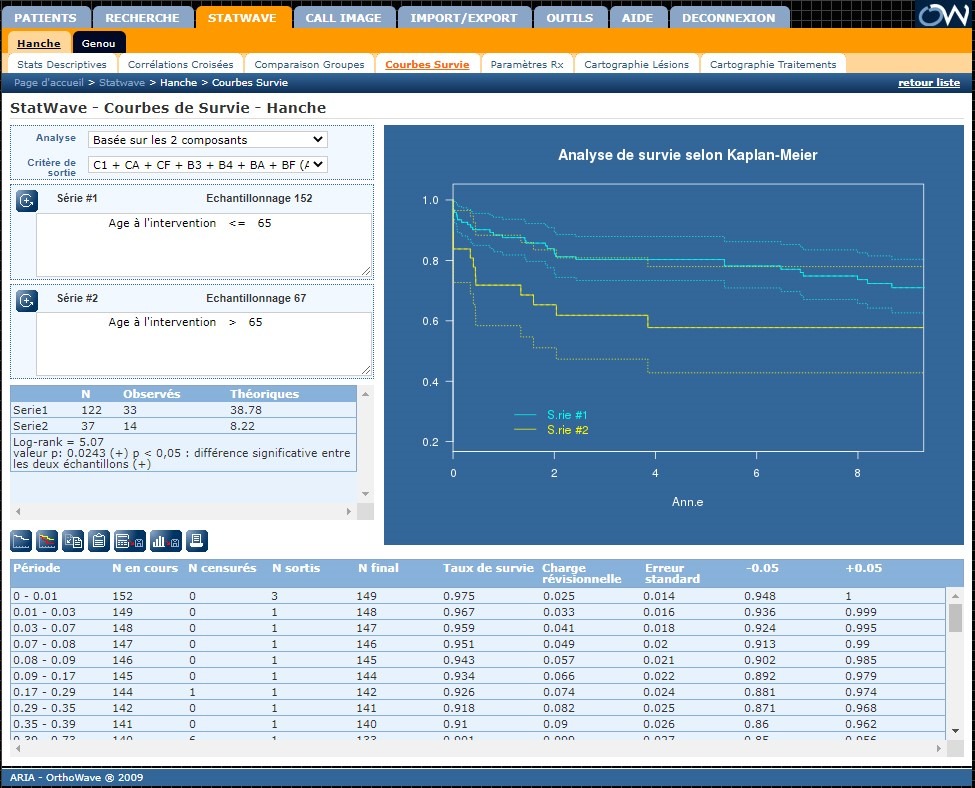Click the log-rank results panel scroll right arrow
The width and height of the screenshot is (975, 788).
[x=348, y=511]
